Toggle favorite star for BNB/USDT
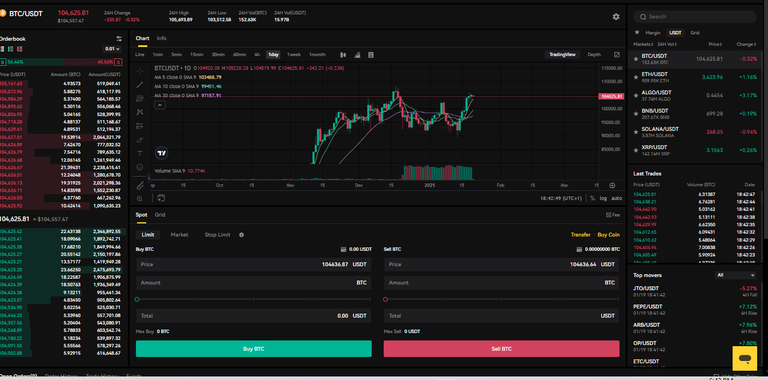 pos(636,114)
